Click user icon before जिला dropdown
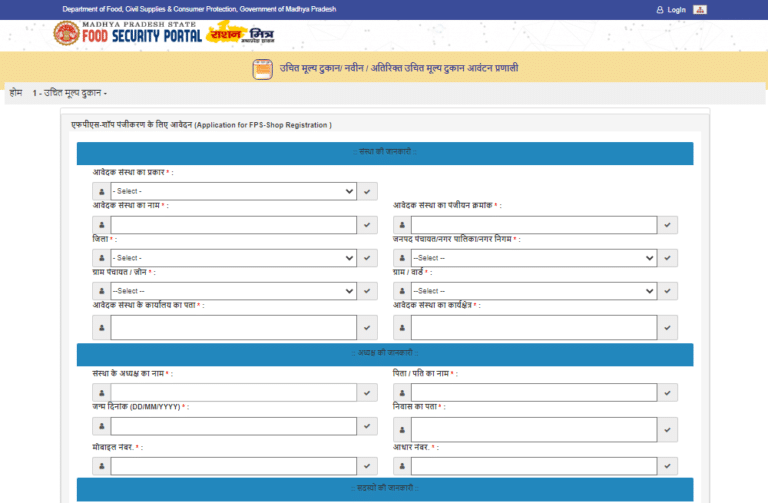Screen dimensions: 768x503 point(101,258)
